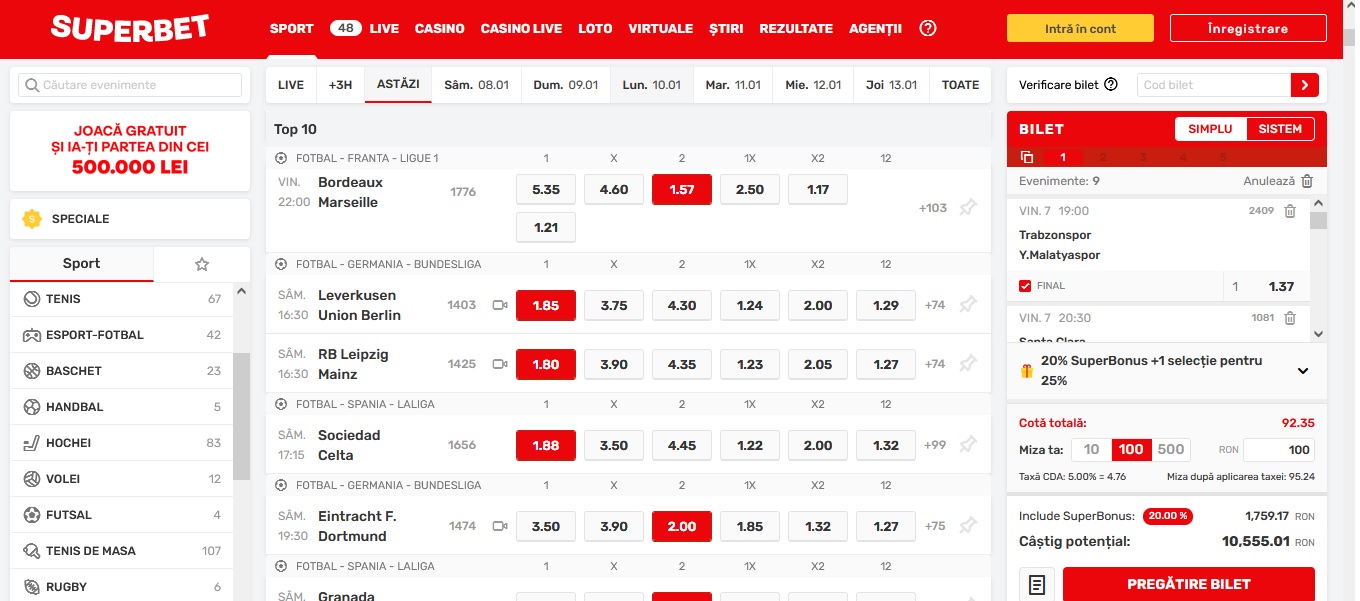
Task: Click the Cod bilet input field
Action: [x=1214, y=85]
